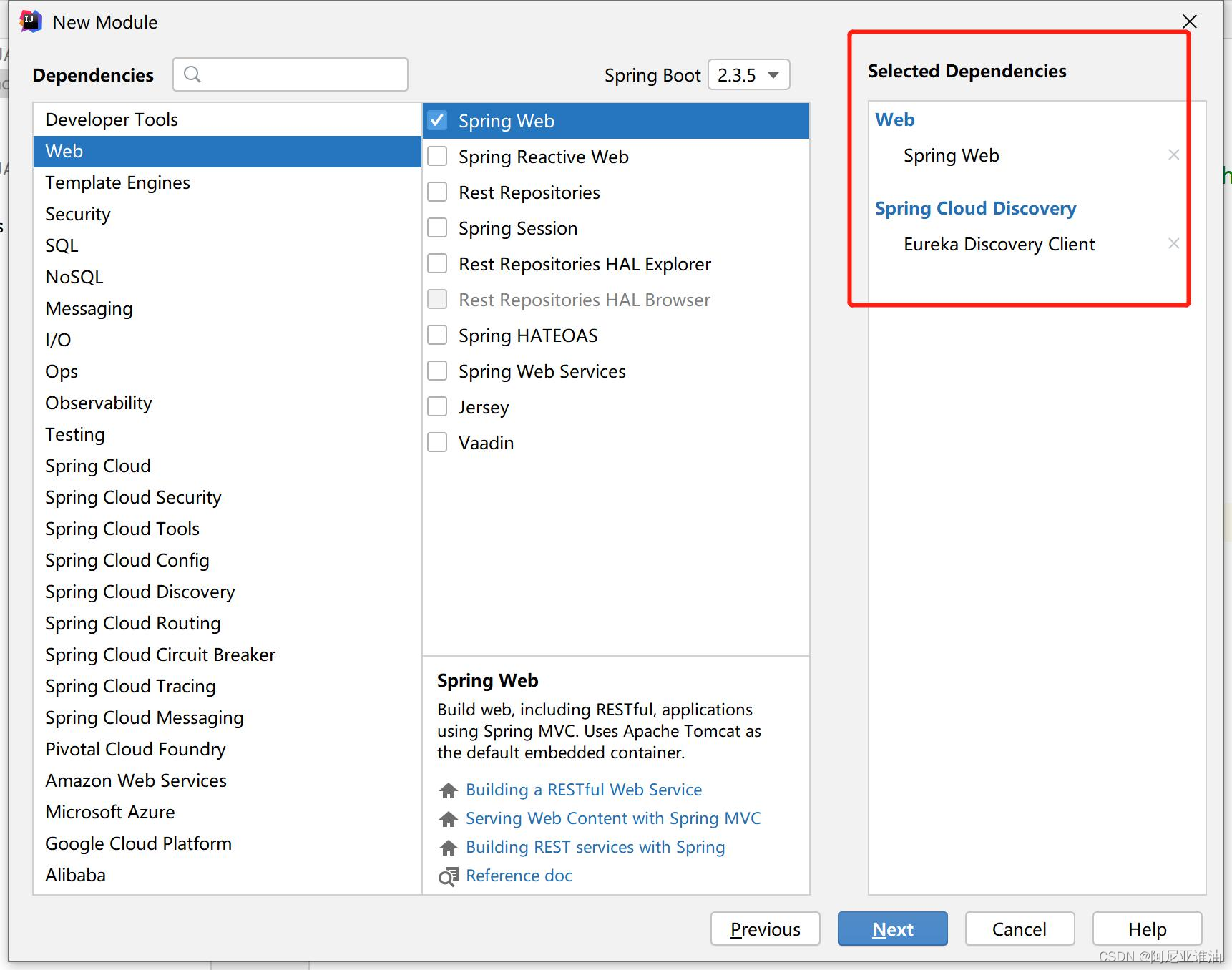The image size is (1232, 970).
Task: Proceed with the Next button
Action: coord(892,929)
